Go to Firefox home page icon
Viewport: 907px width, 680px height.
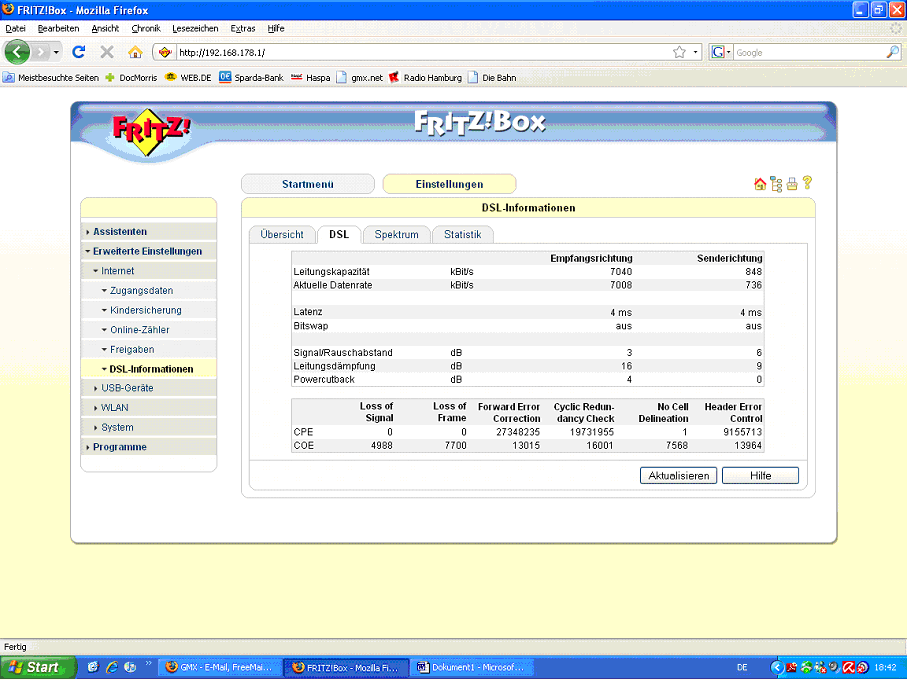pyautogui.click(x=135, y=52)
